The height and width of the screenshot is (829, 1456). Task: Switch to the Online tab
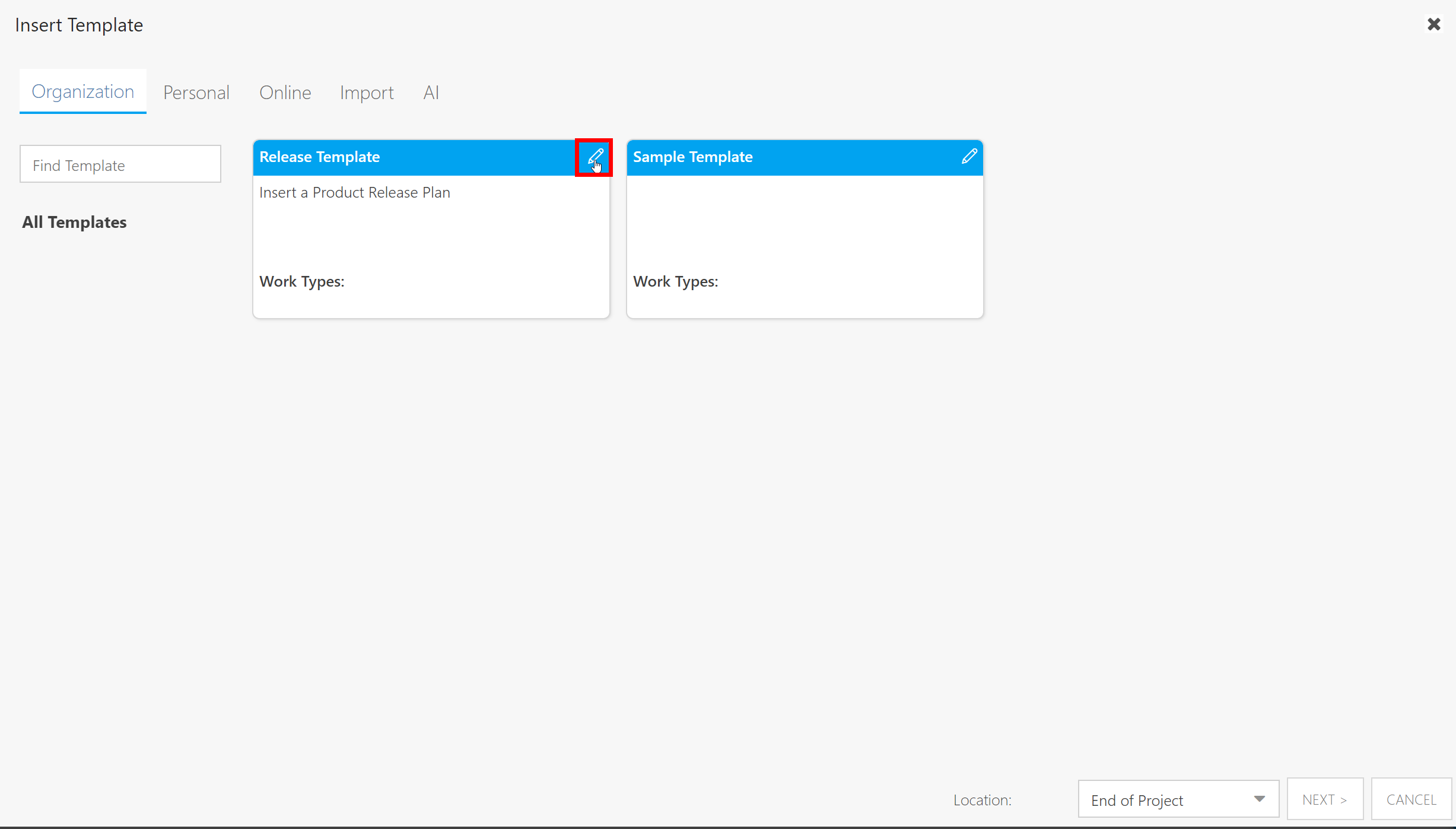click(x=285, y=93)
